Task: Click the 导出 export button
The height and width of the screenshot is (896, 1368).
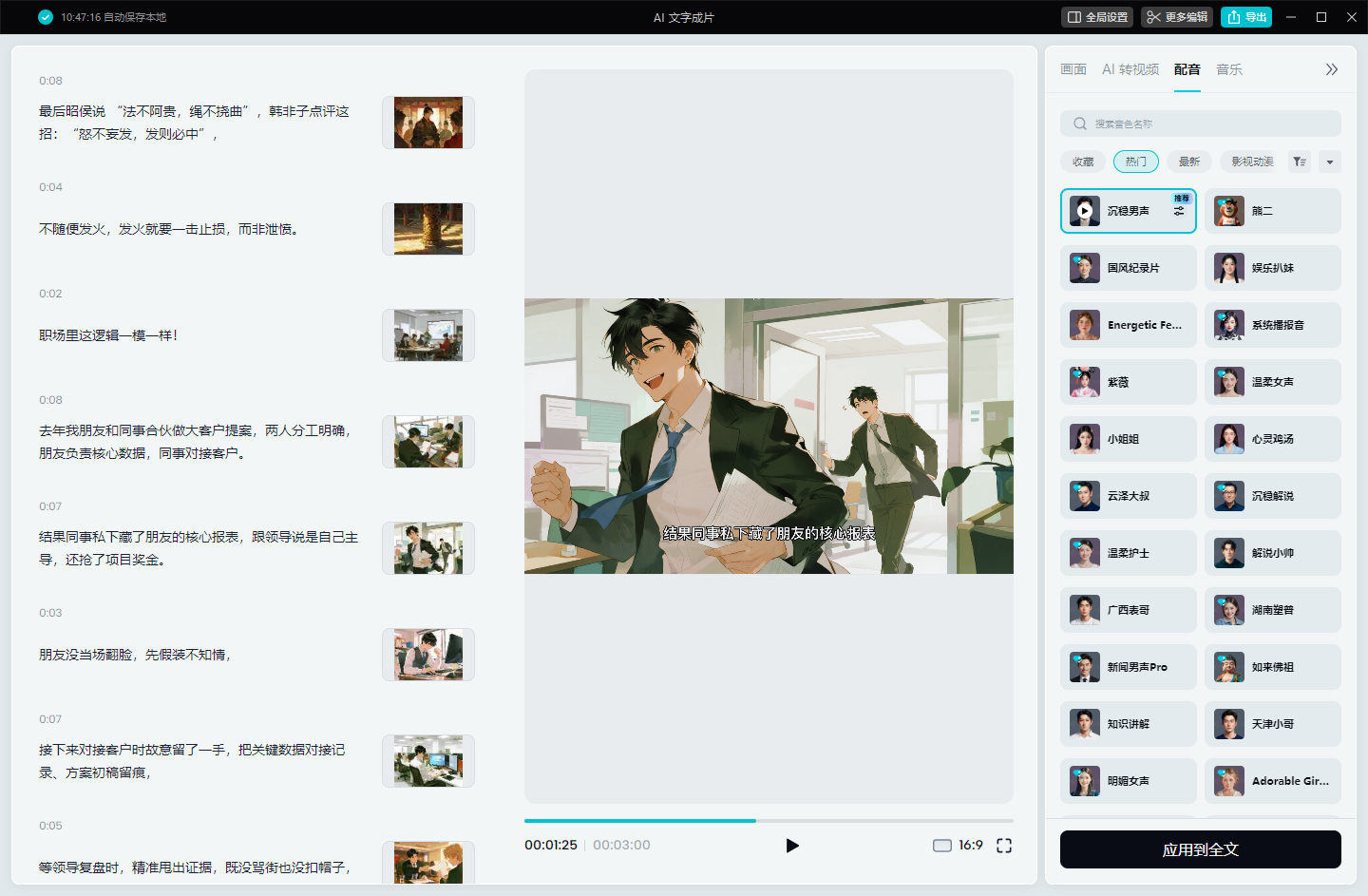Action: coord(1246,17)
